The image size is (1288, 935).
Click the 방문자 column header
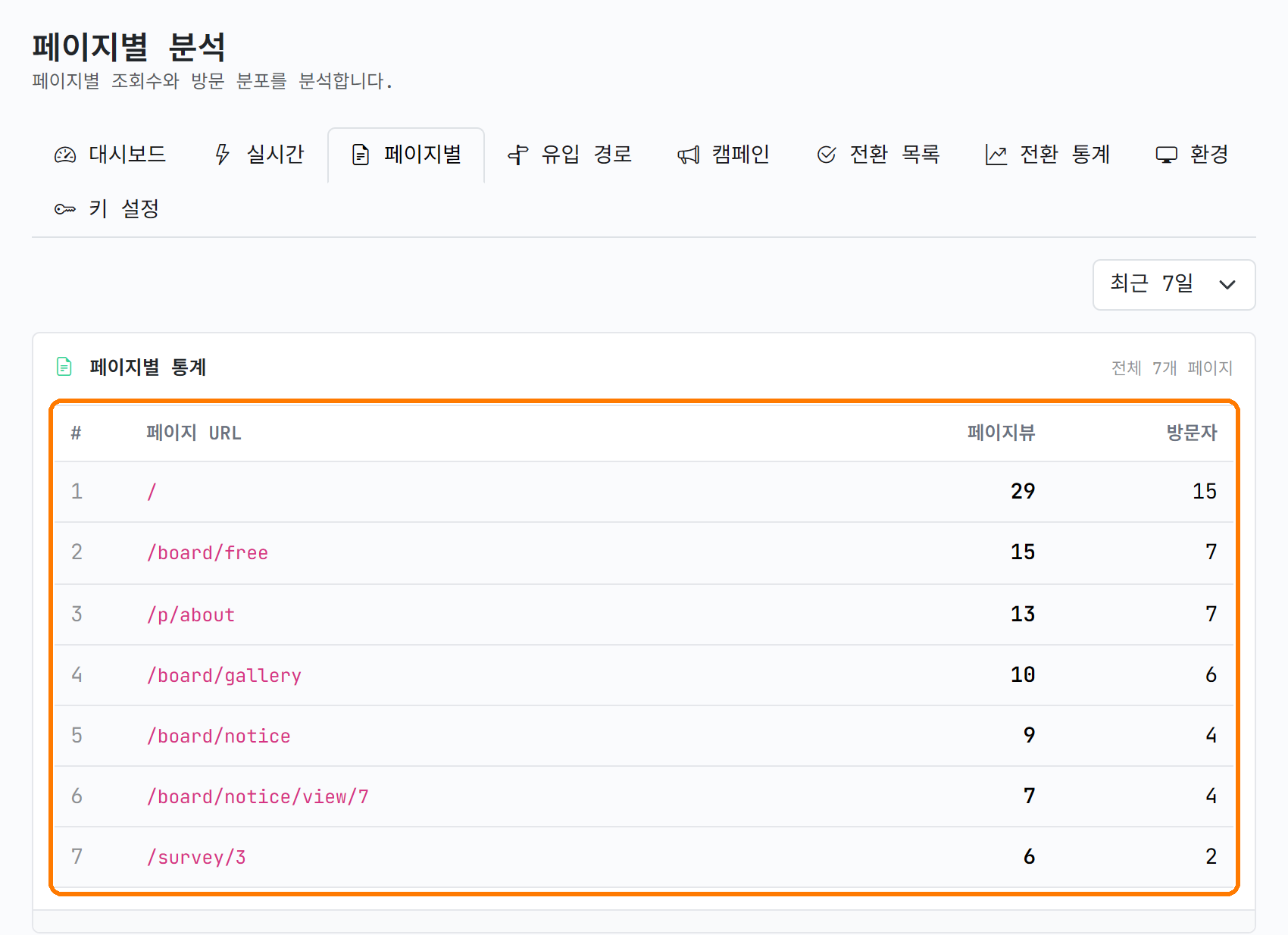click(1191, 433)
